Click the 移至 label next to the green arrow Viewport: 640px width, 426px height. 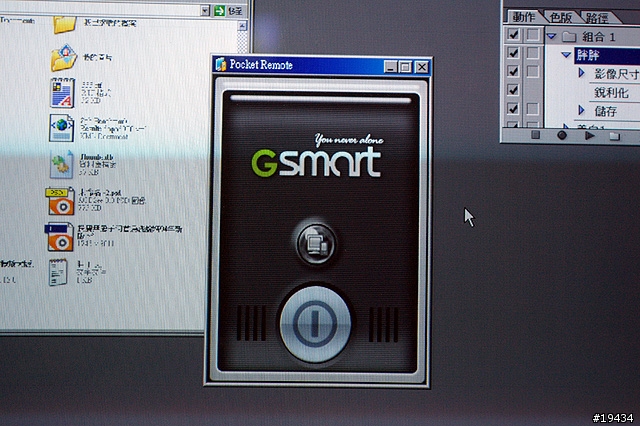[235, 11]
